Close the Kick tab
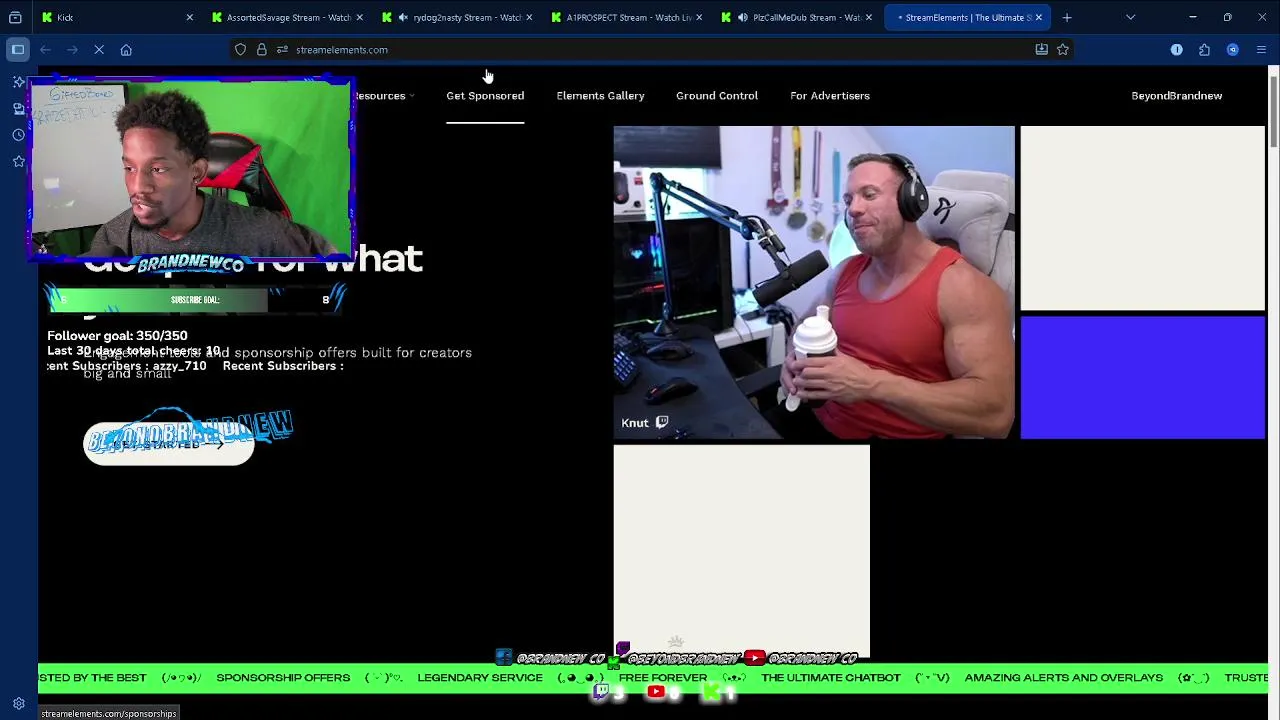 (190, 17)
